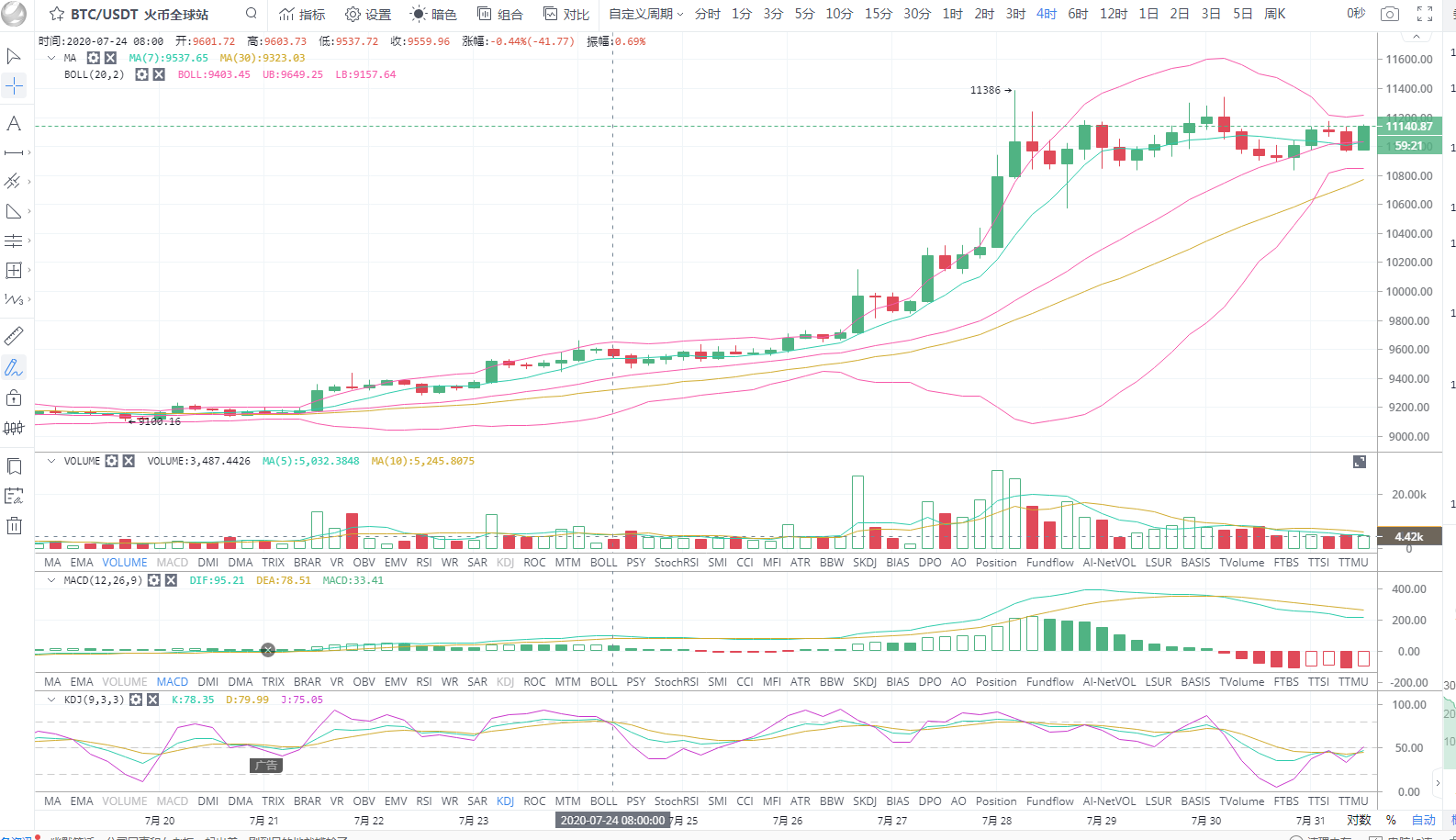Maximize the VOLUME sub-panel

pyautogui.click(x=1360, y=462)
